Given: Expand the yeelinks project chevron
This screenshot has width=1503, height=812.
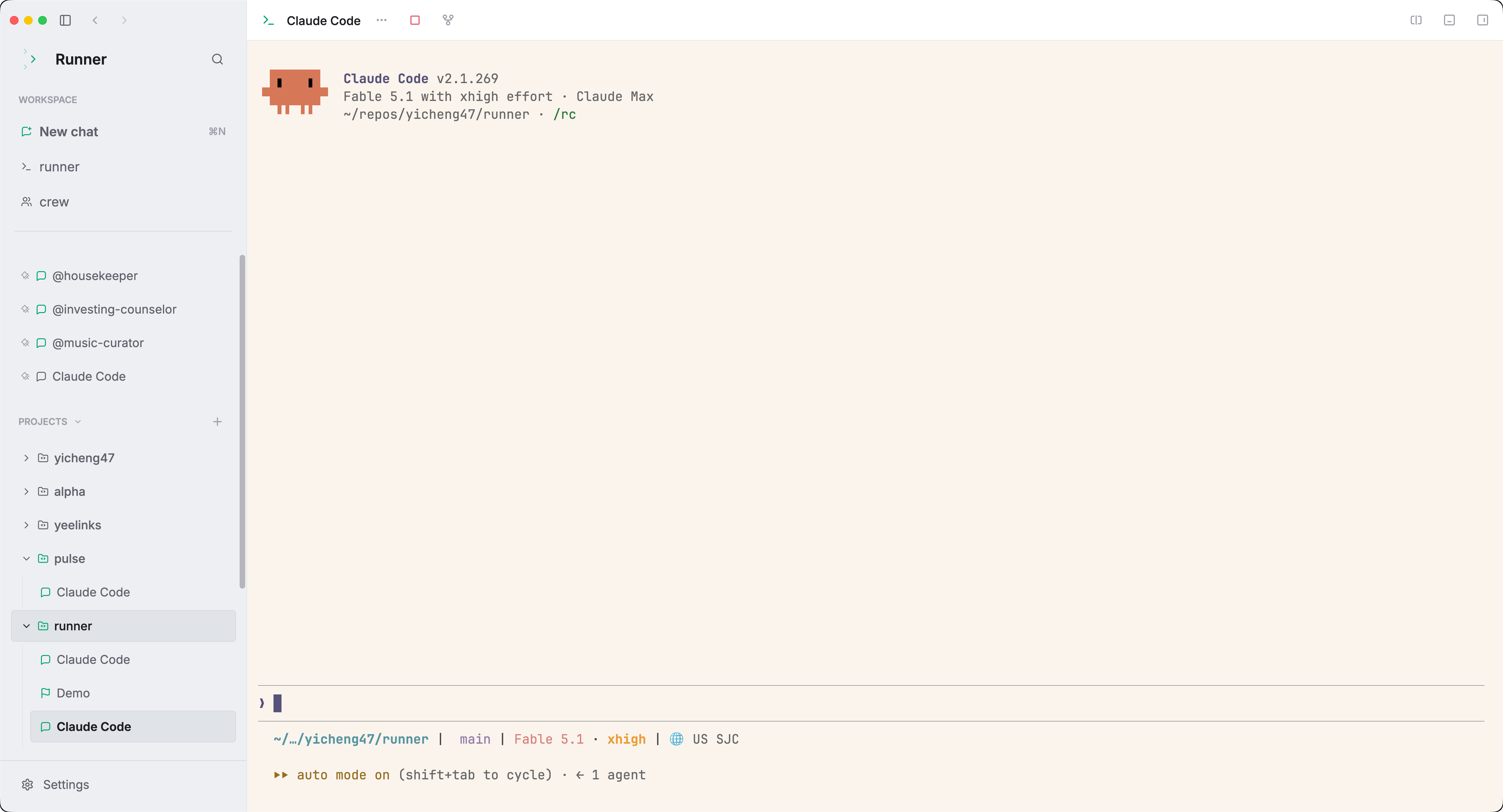Looking at the screenshot, I should [x=26, y=525].
